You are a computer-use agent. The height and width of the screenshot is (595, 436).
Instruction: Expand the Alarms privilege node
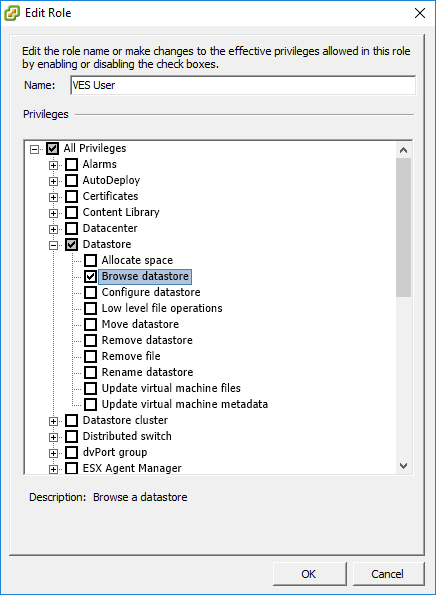[x=54, y=165]
